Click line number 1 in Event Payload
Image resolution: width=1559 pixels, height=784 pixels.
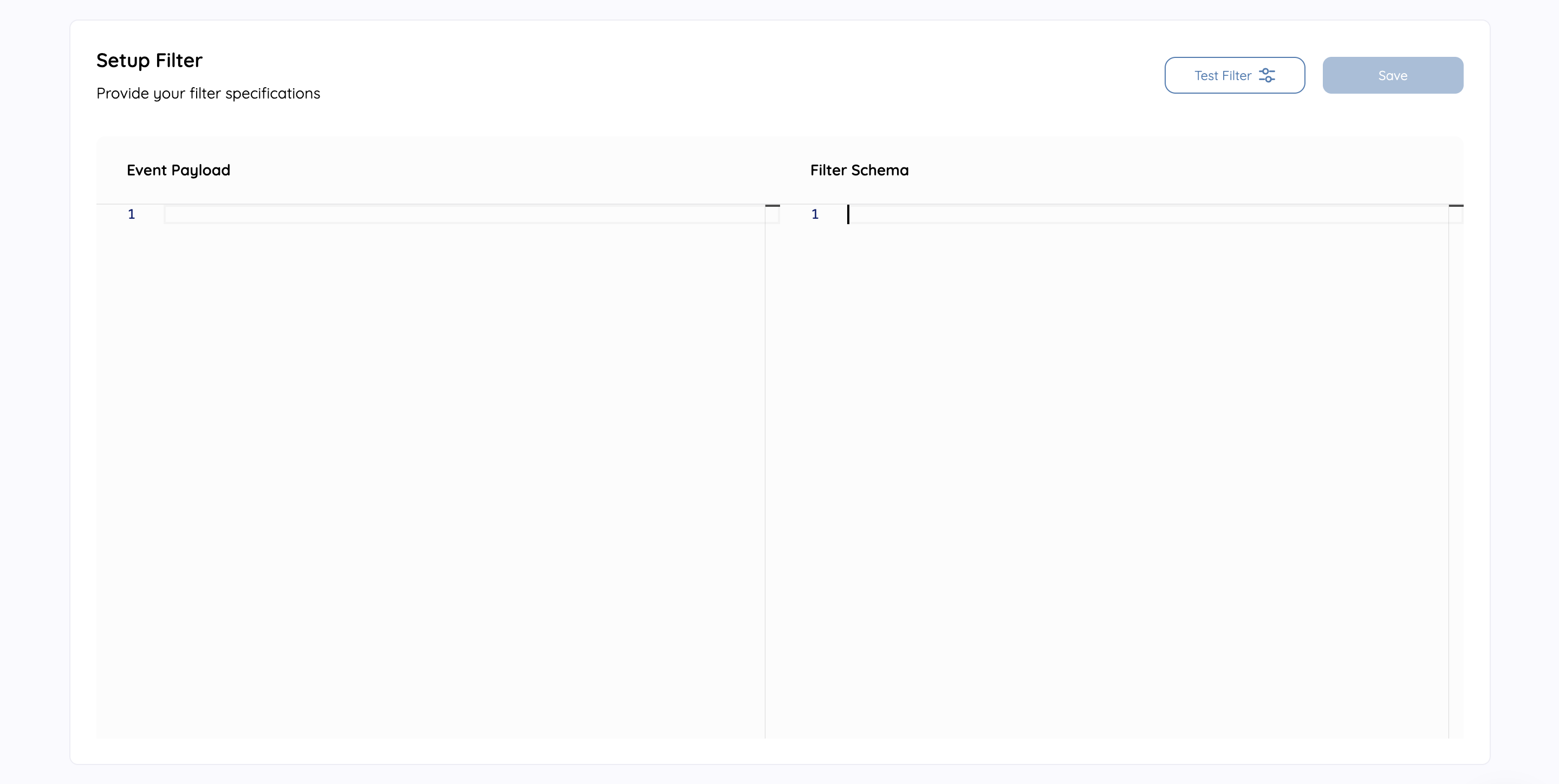(131, 214)
